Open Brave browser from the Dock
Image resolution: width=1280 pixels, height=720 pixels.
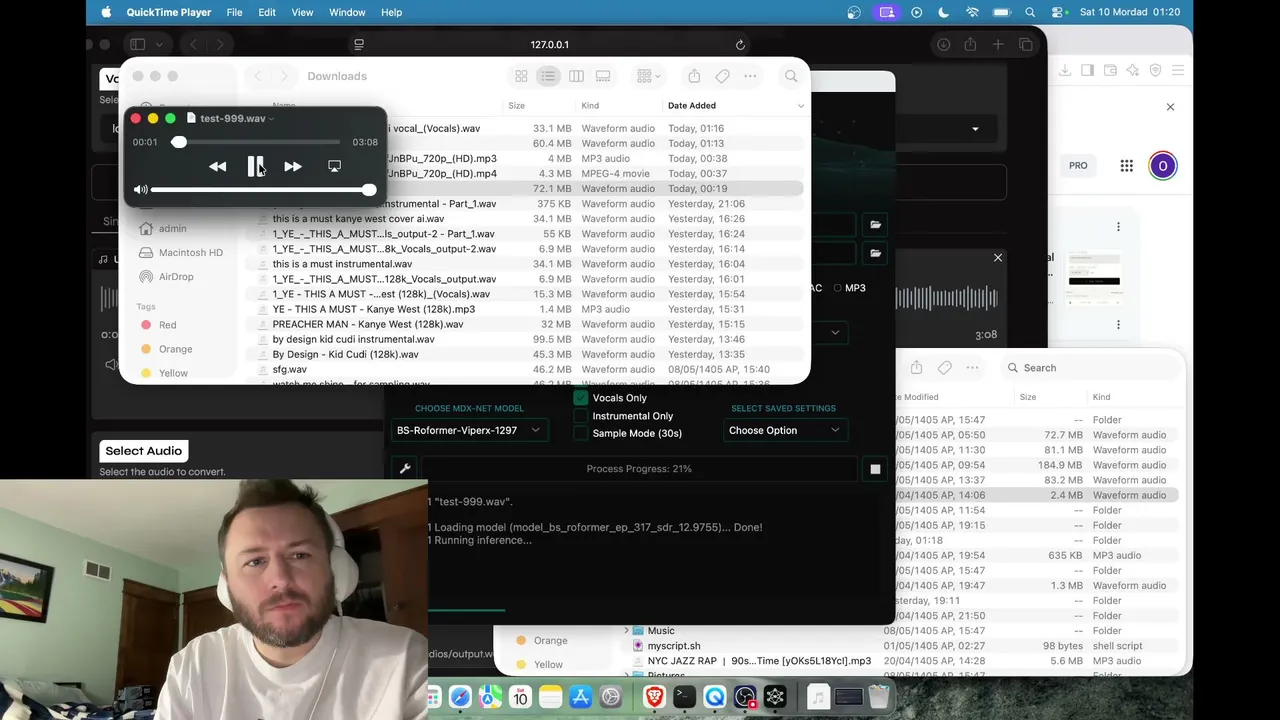tap(654, 697)
